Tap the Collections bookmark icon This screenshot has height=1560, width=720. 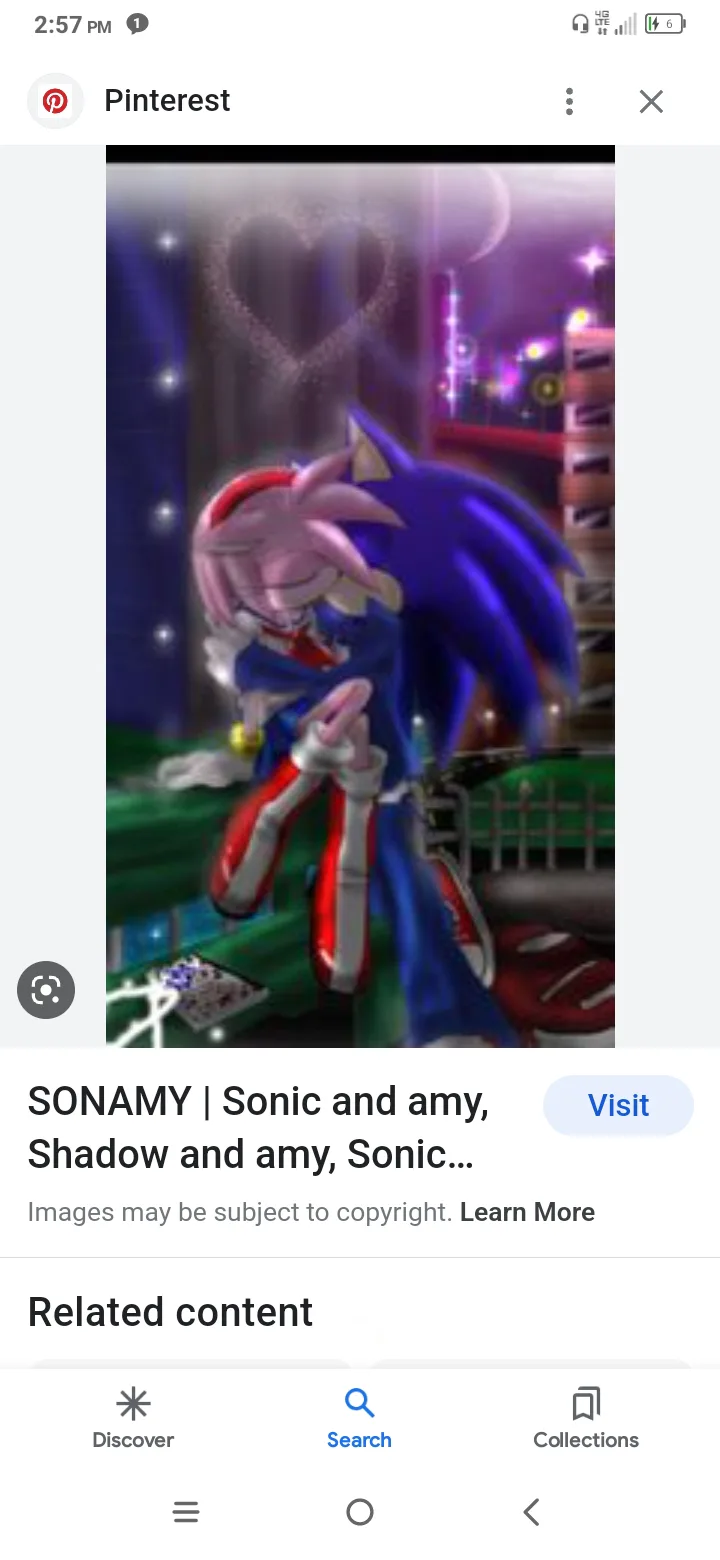click(x=586, y=1404)
